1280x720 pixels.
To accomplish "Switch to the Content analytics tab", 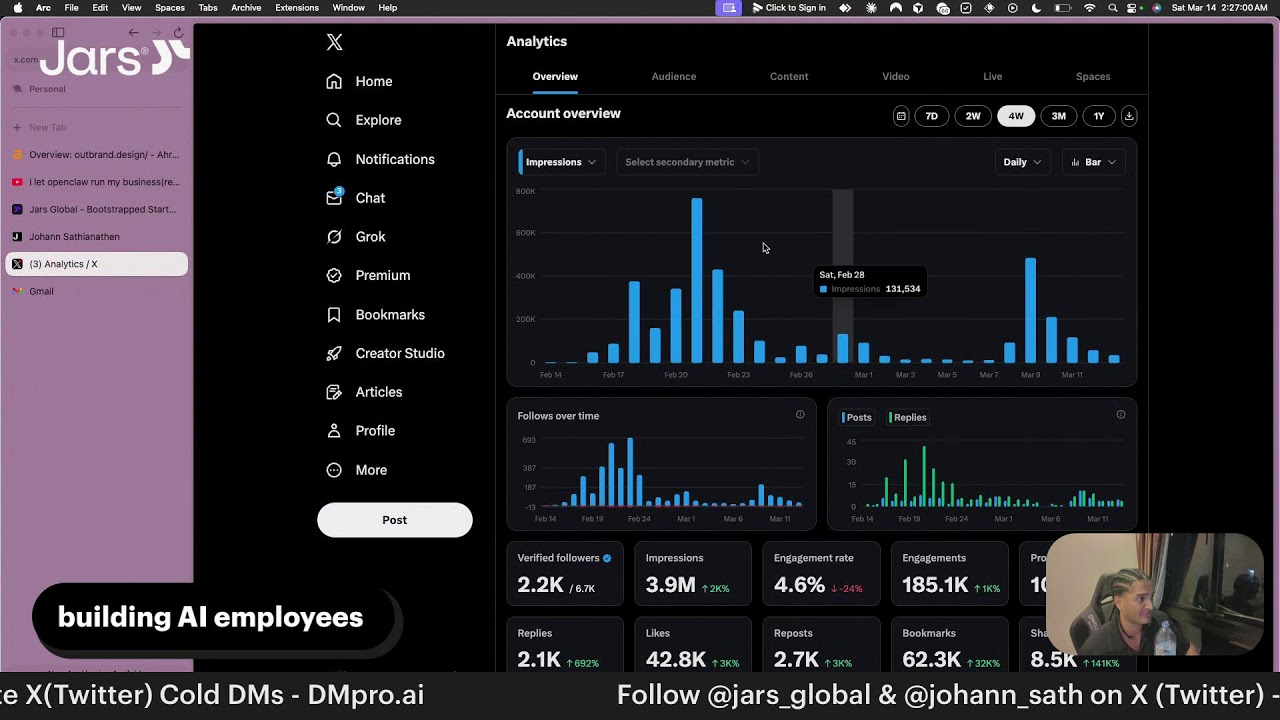I will [x=789, y=76].
